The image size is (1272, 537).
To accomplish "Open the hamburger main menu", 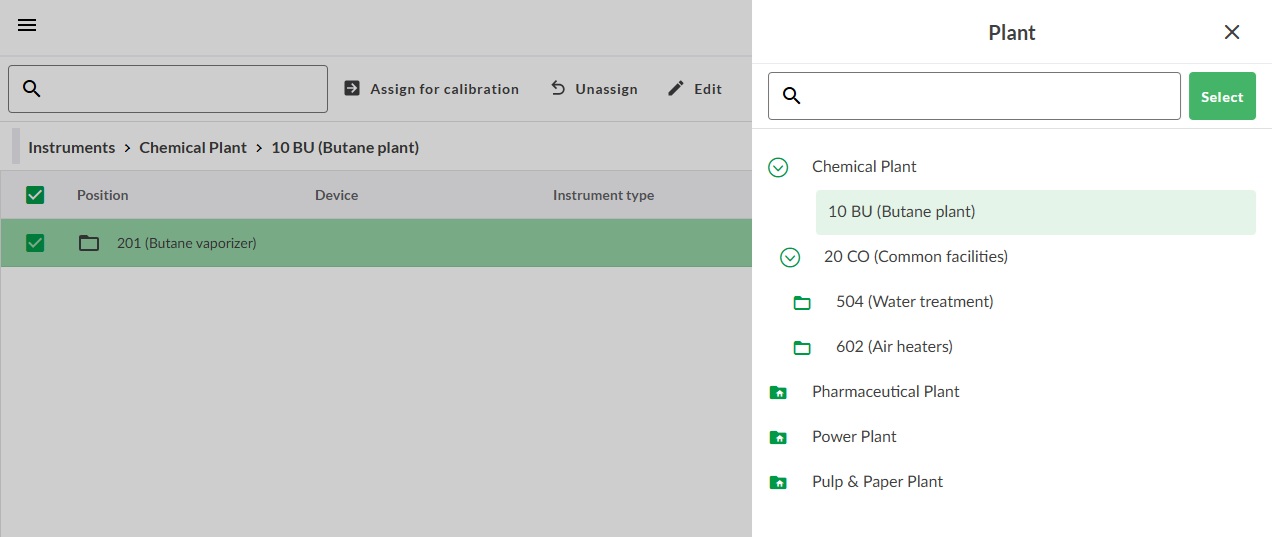I will pyautogui.click(x=27, y=26).
